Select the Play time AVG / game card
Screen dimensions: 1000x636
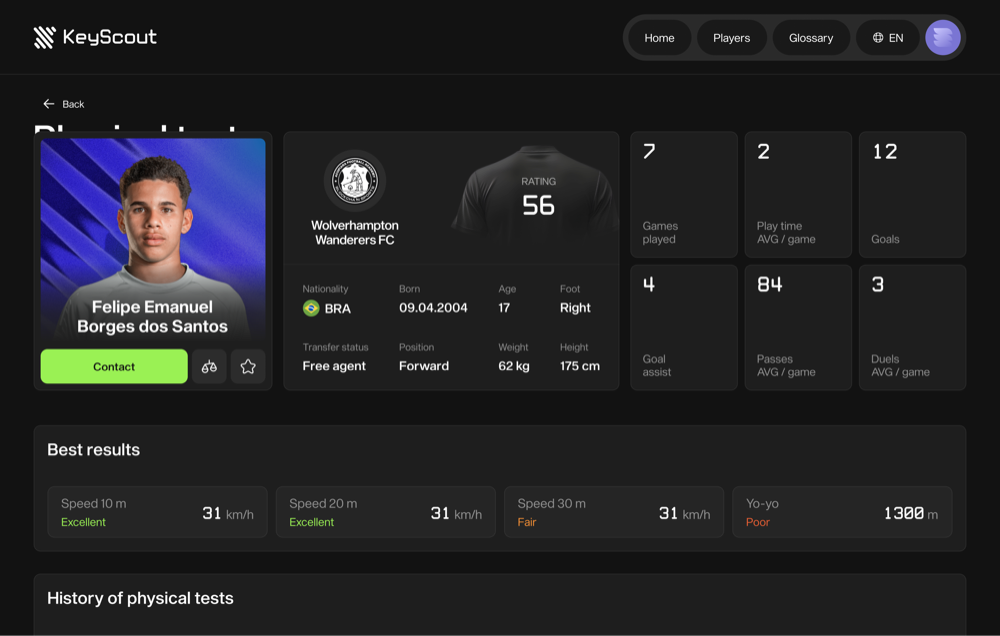point(798,195)
